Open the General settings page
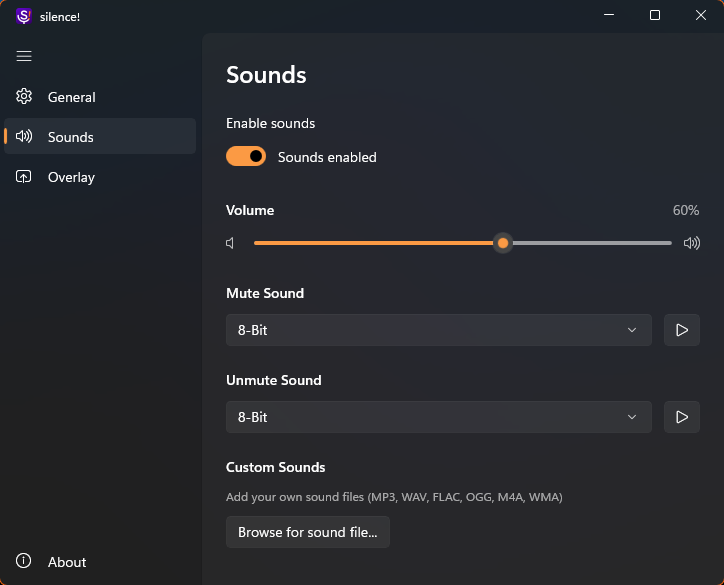Image resolution: width=724 pixels, height=585 pixels. [100, 97]
